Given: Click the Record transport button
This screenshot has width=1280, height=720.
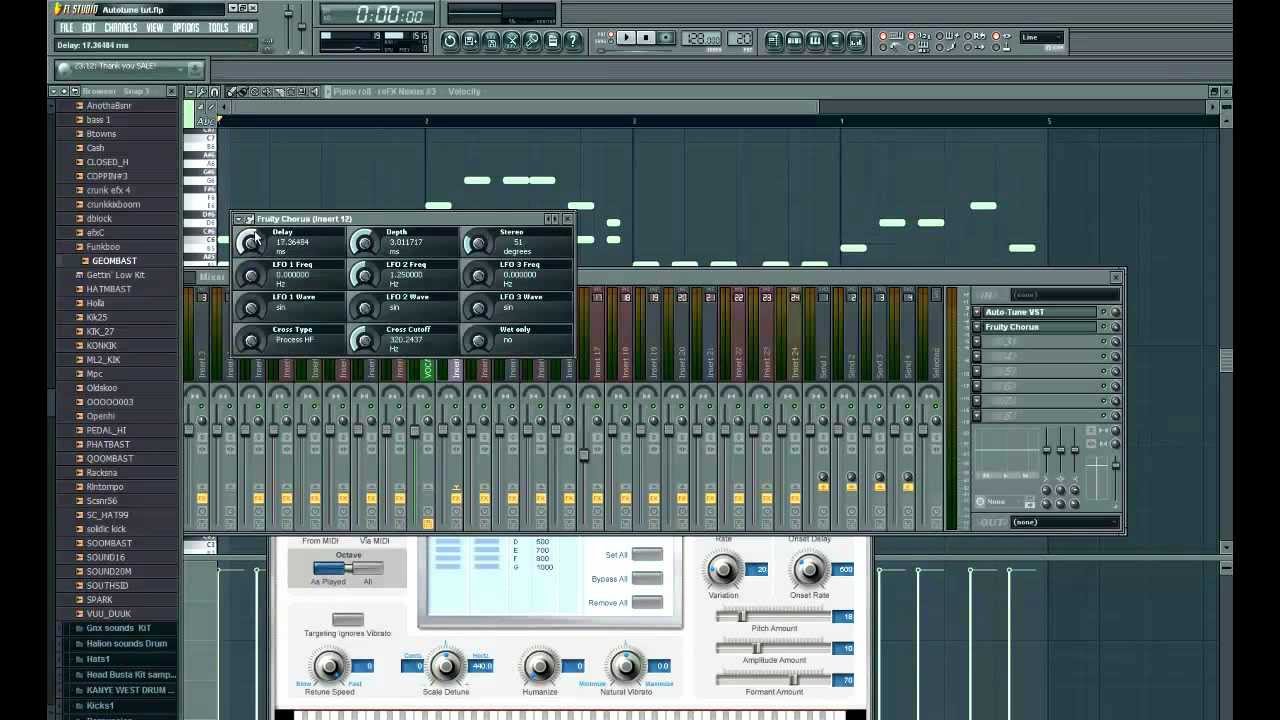Looking at the screenshot, I should pyautogui.click(x=665, y=38).
